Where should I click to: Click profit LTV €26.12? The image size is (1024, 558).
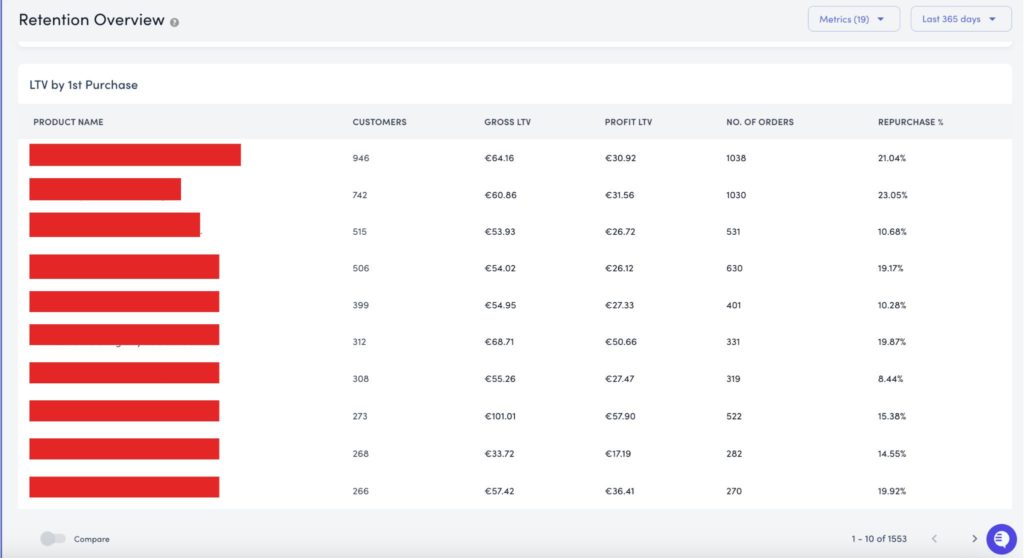[x=618, y=268]
